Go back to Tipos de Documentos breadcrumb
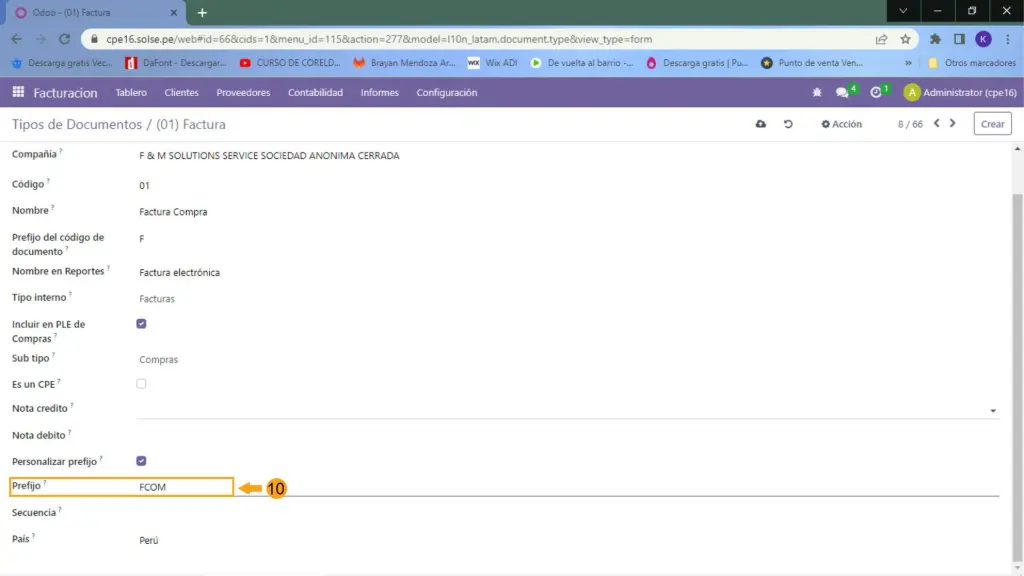1024x576 pixels. (x=76, y=124)
